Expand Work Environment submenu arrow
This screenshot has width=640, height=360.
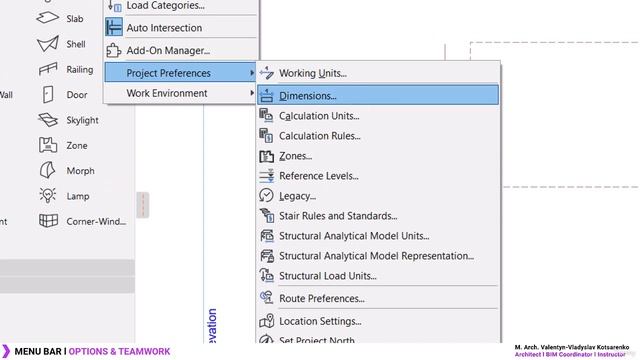(252, 93)
